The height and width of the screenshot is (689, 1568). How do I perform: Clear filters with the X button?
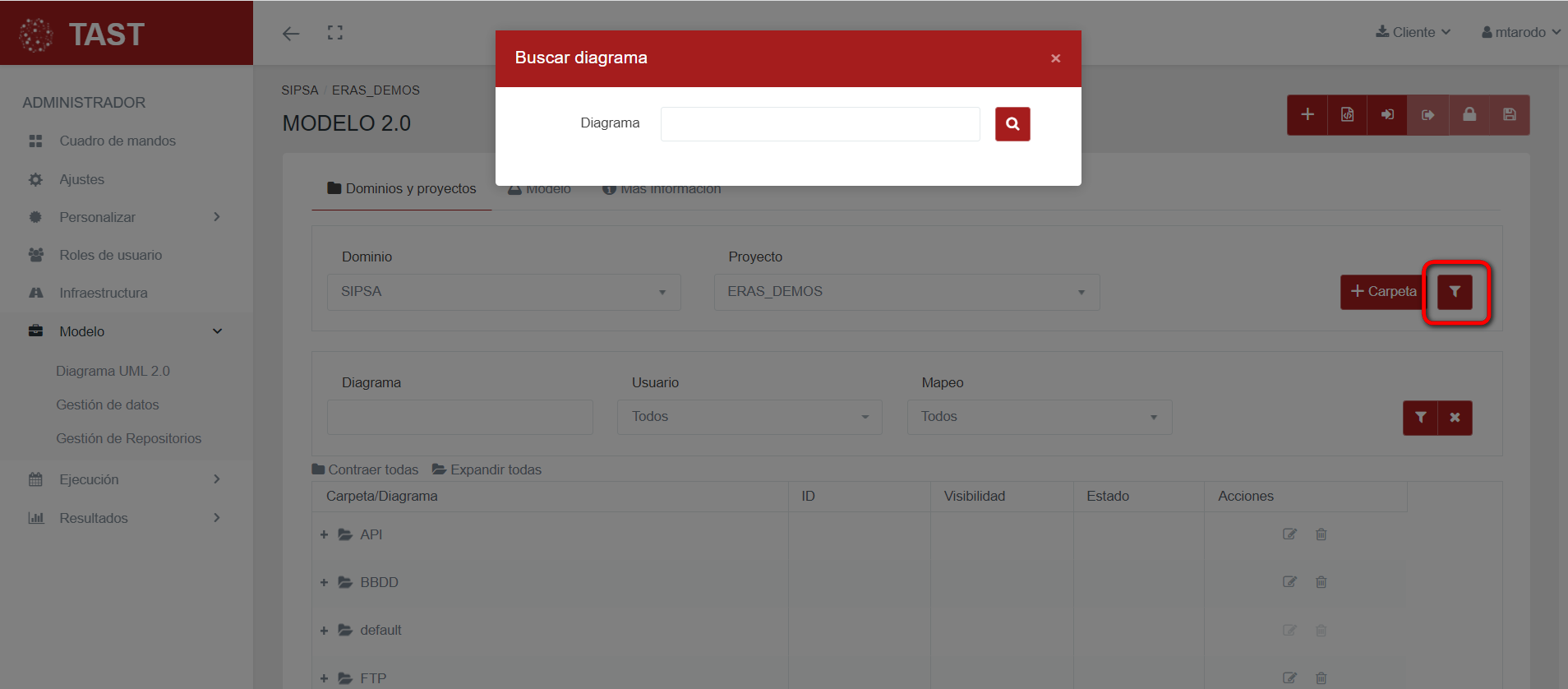[1455, 418]
